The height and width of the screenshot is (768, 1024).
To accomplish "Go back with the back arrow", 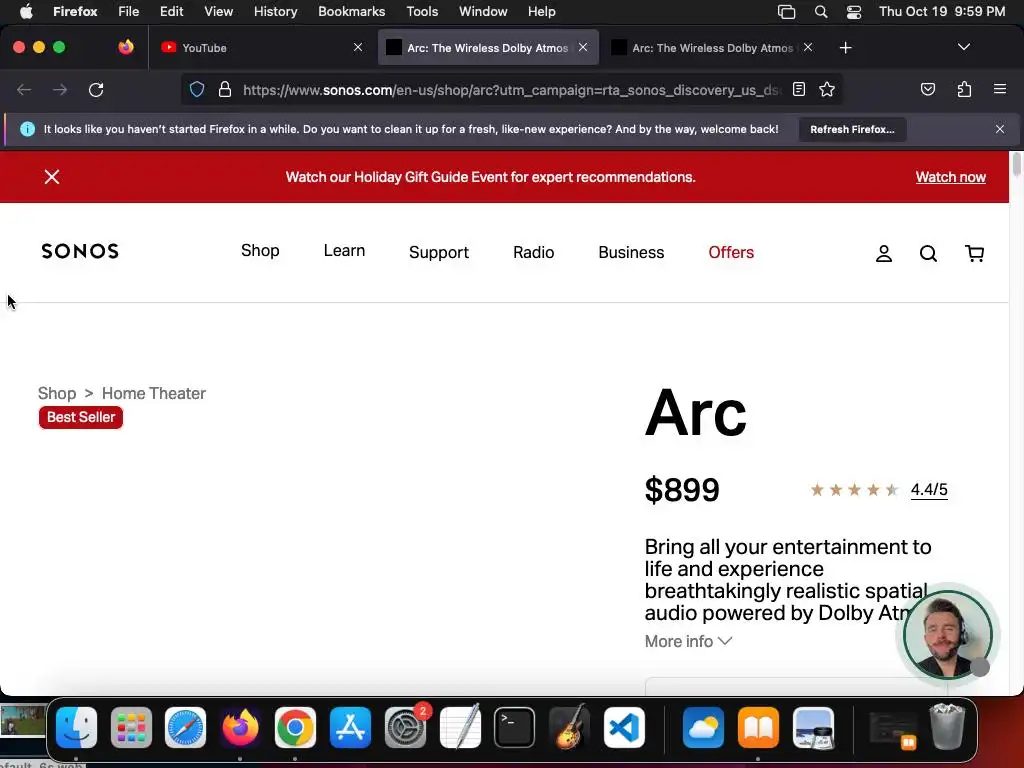I will pos(24,89).
